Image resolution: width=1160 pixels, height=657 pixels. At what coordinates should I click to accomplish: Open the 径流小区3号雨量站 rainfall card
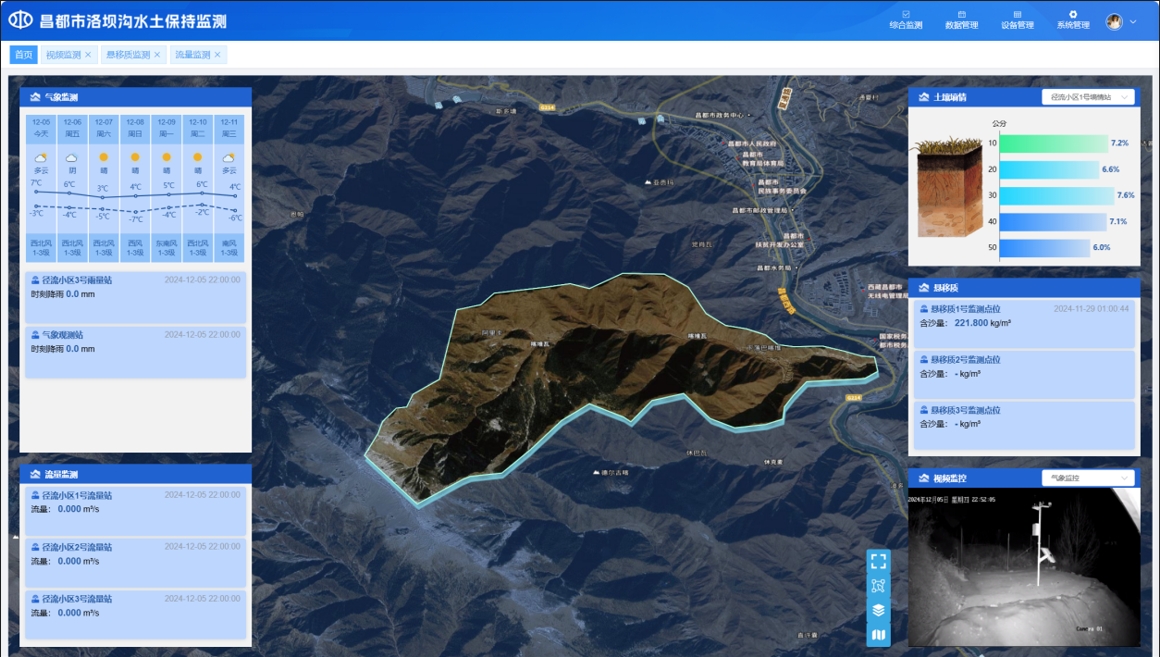135,297
